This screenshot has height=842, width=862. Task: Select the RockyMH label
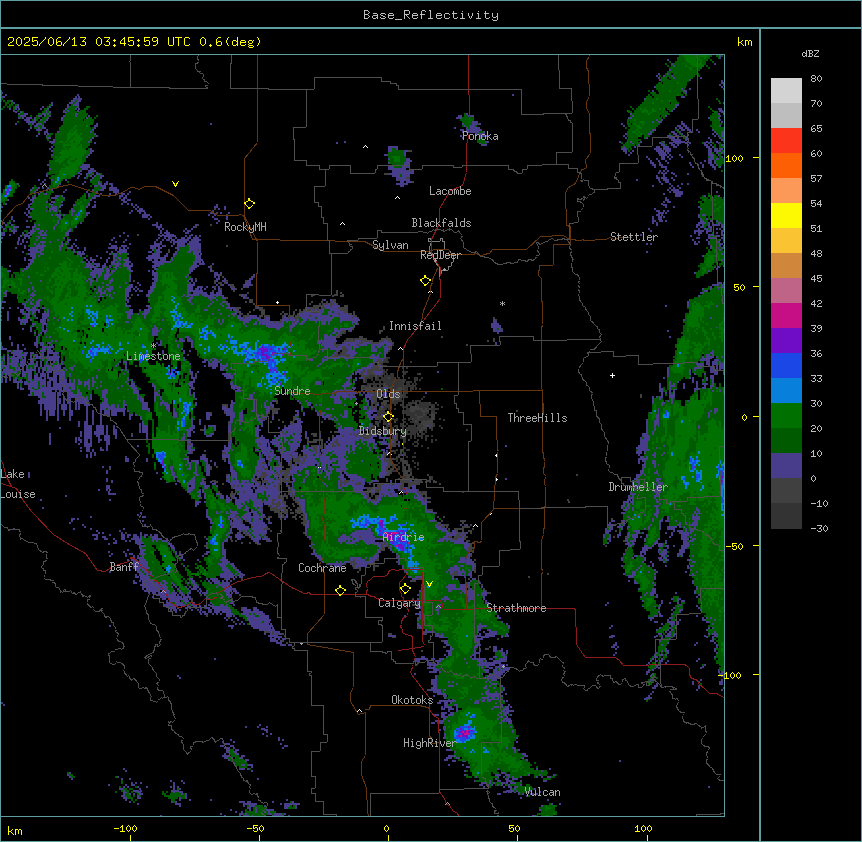pyautogui.click(x=245, y=227)
